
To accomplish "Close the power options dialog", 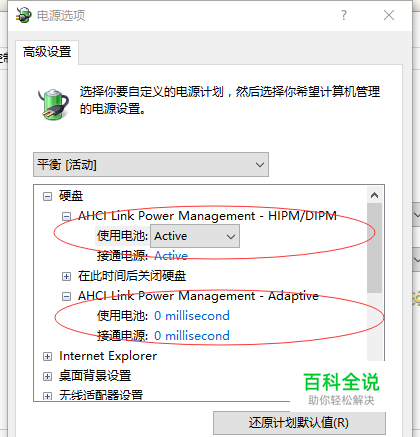I will click(389, 15).
